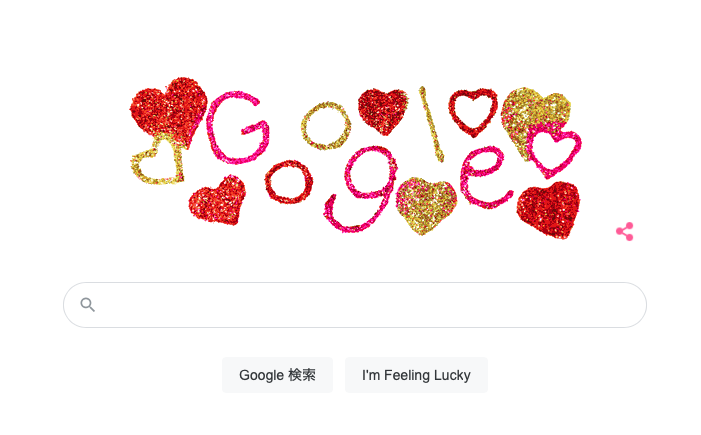Click the gold glitter letter o

[326, 126]
